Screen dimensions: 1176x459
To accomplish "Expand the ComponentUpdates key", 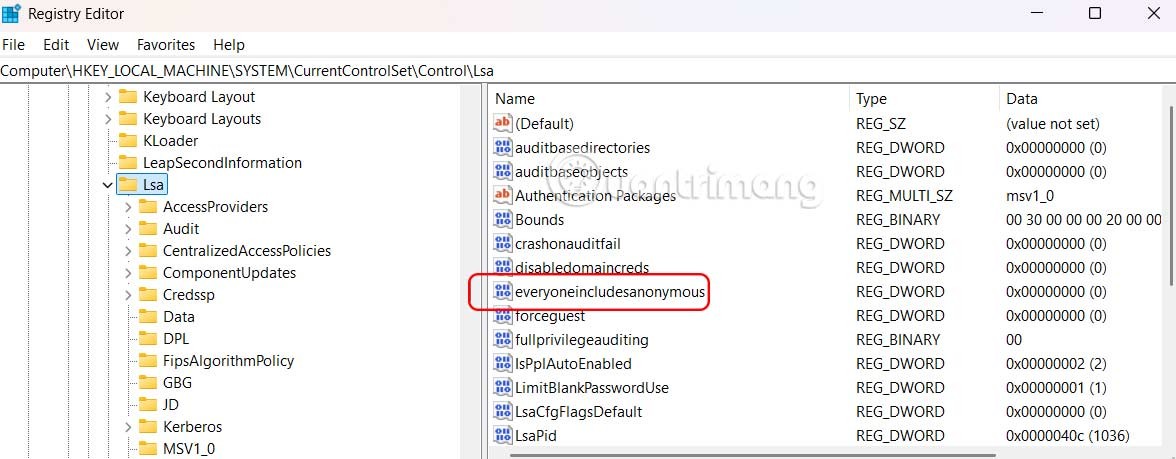I will (128, 273).
